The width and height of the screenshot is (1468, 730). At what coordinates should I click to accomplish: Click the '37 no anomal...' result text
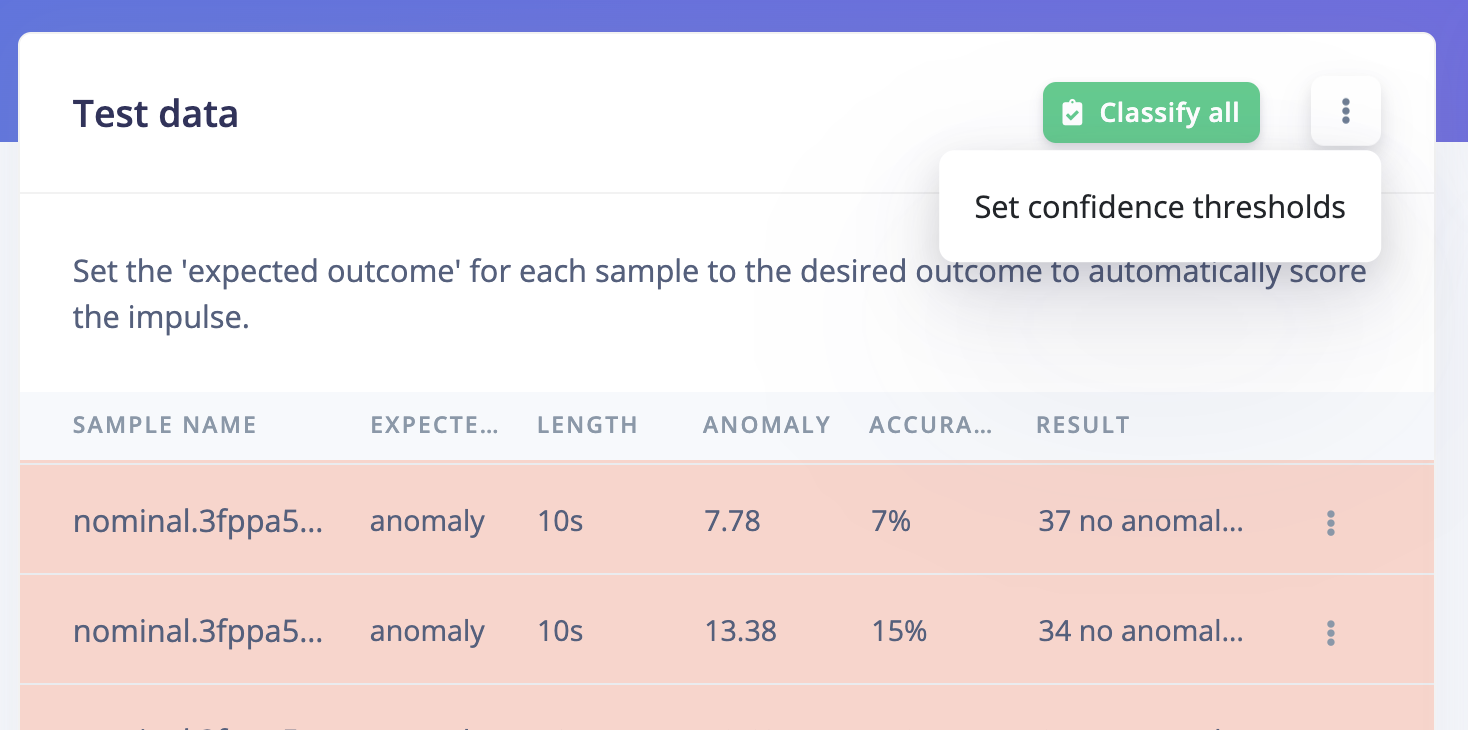click(1140, 521)
